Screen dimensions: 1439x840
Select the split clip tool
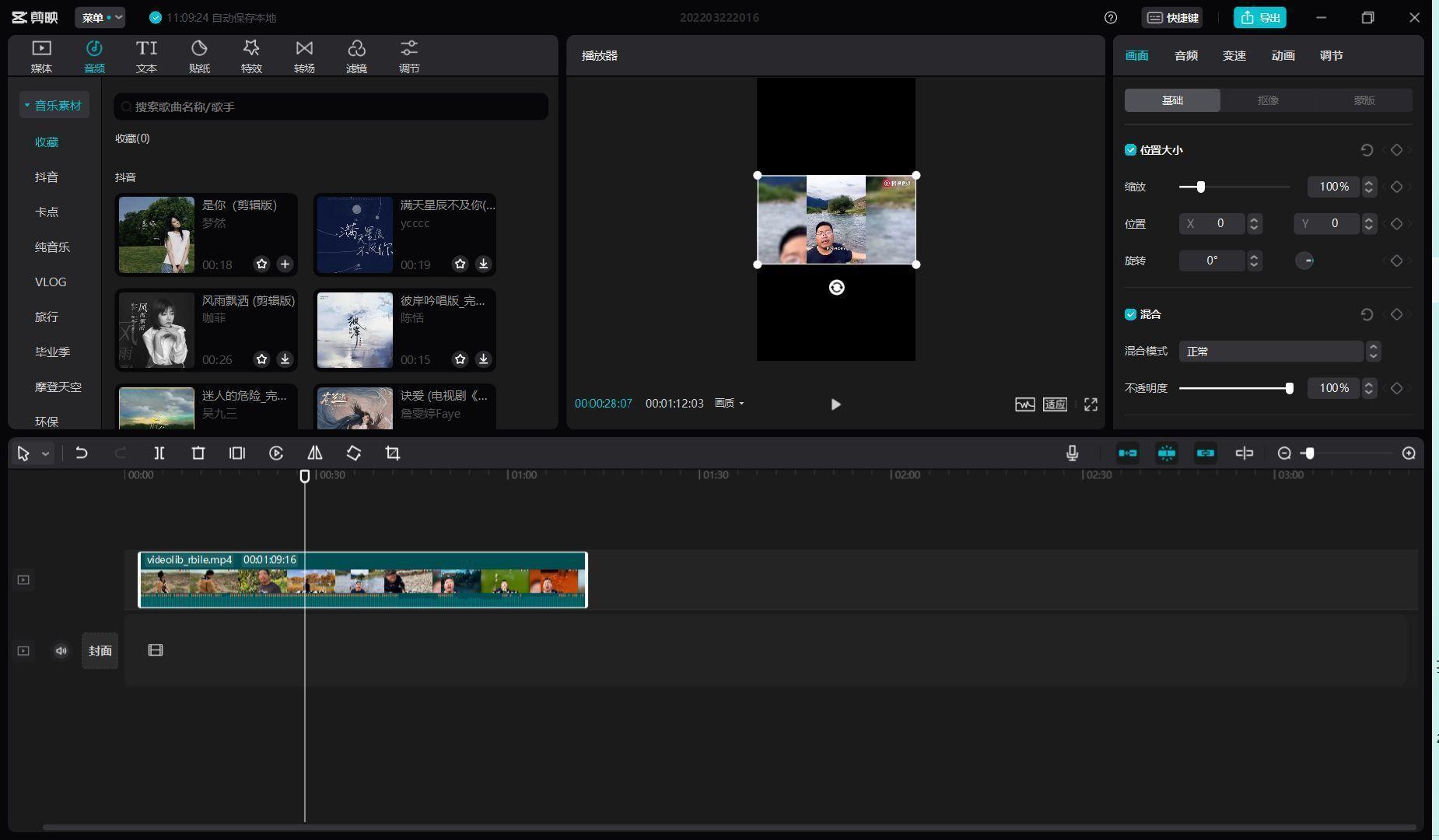tap(159, 453)
